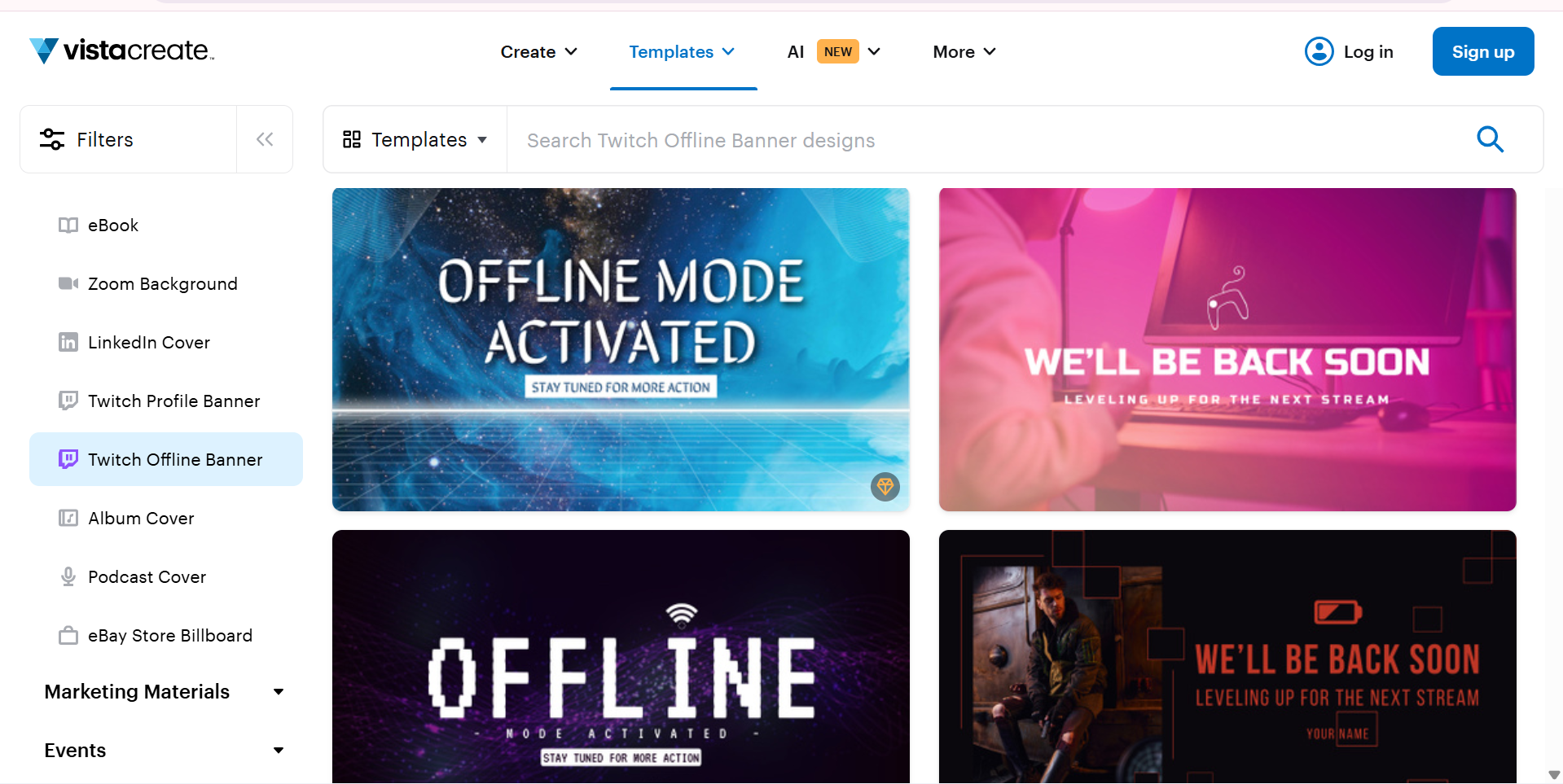
Task: Click the Log in link
Action: pos(1368,51)
